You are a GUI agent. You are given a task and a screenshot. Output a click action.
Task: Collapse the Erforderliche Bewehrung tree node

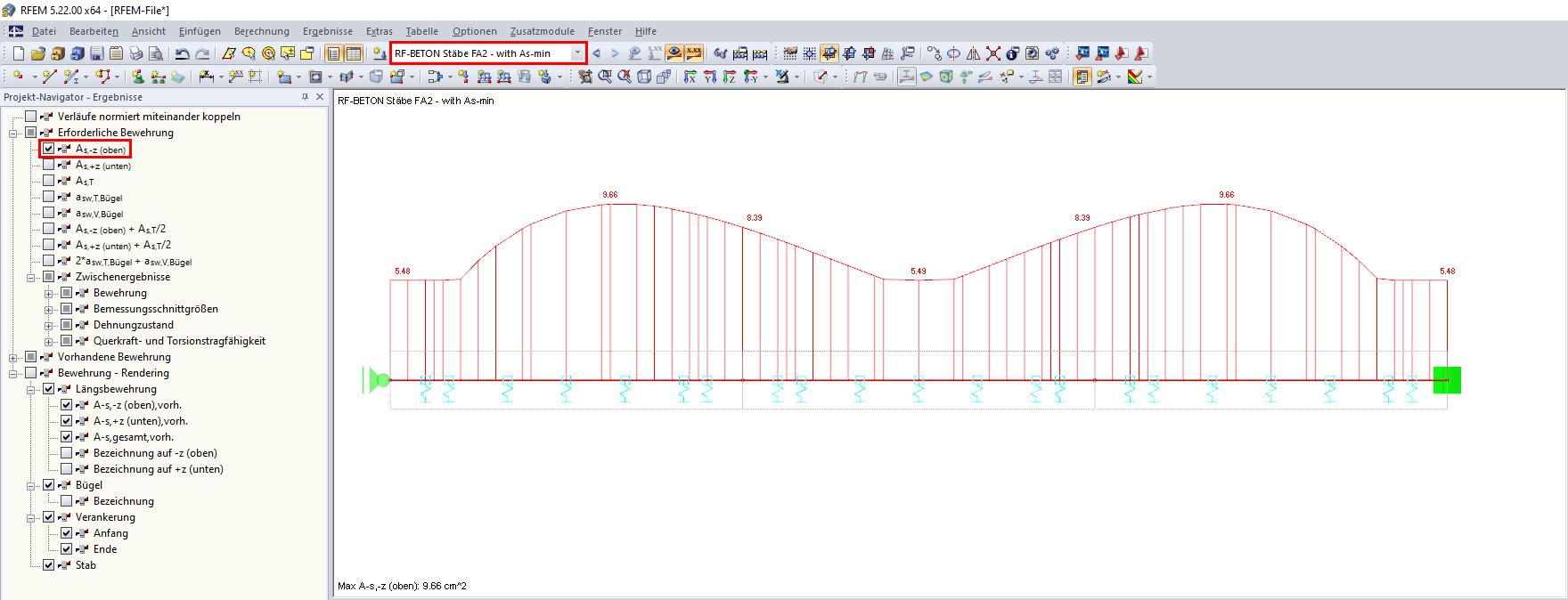pyautogui.click(x=13, y=134)
